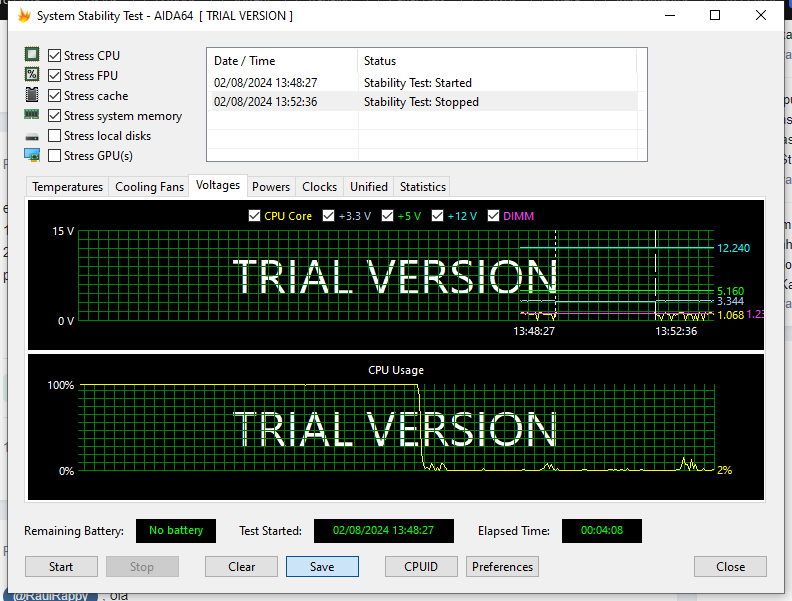Click the 3.344 voltage reading

730,302
